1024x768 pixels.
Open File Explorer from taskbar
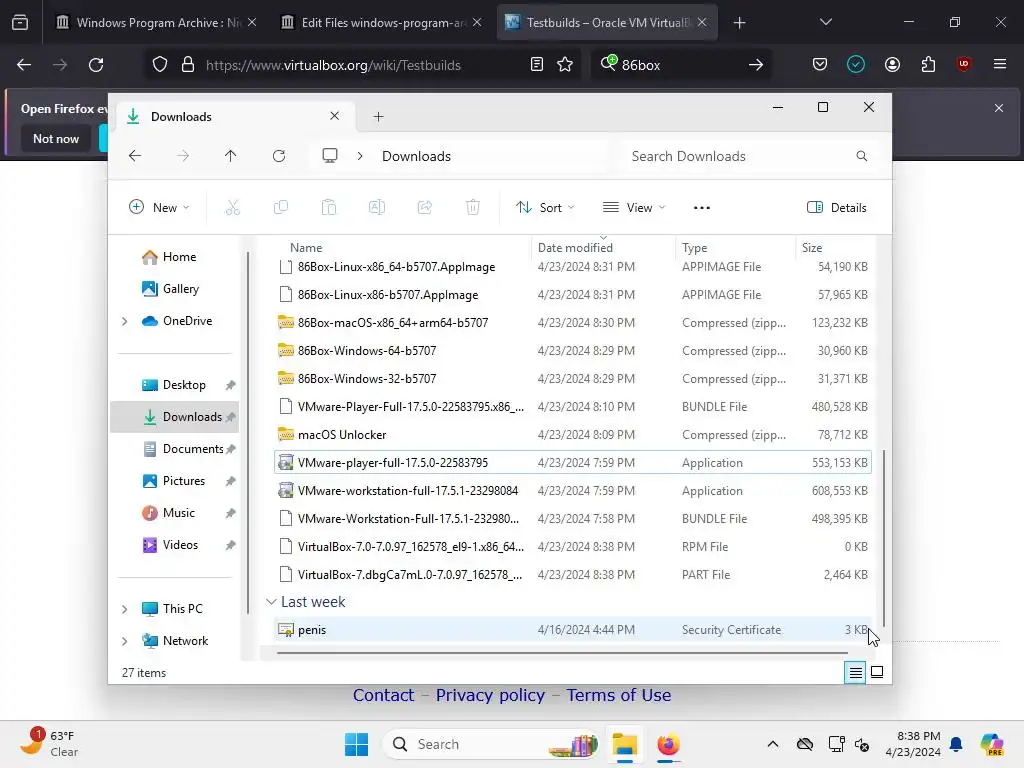point(625,744)
